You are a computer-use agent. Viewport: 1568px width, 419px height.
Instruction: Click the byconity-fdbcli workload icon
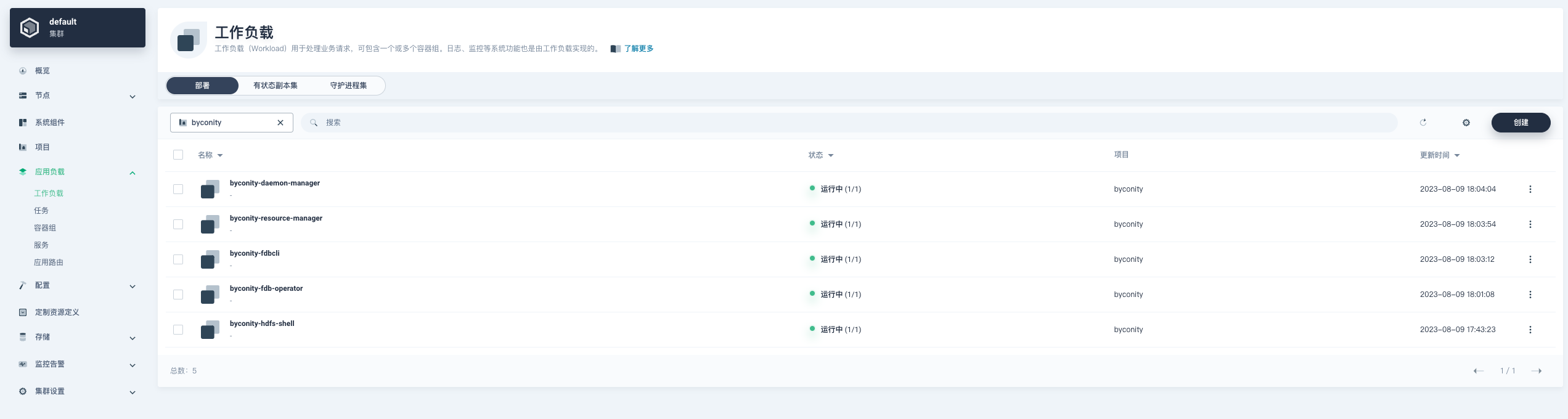pyautogui.click(x=210, y=259)
